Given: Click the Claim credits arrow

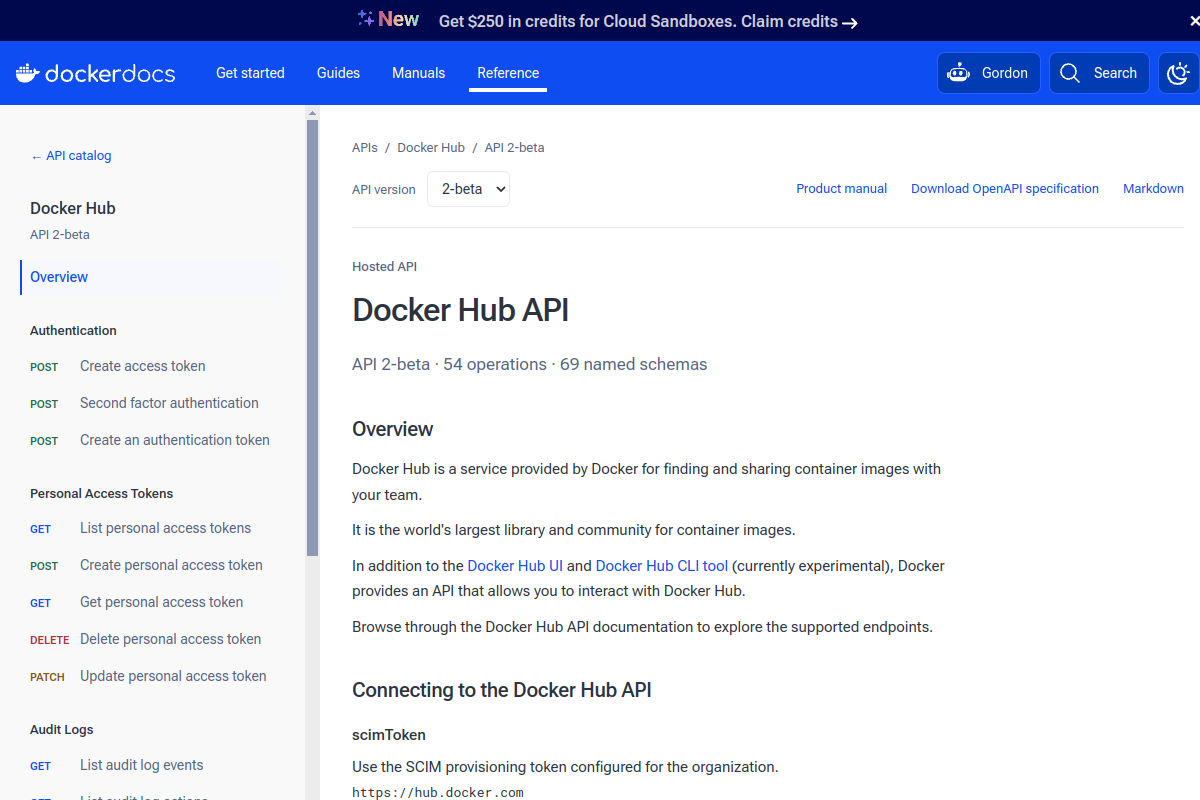Looking at the screenshot, I should click(x=850, y=22).
